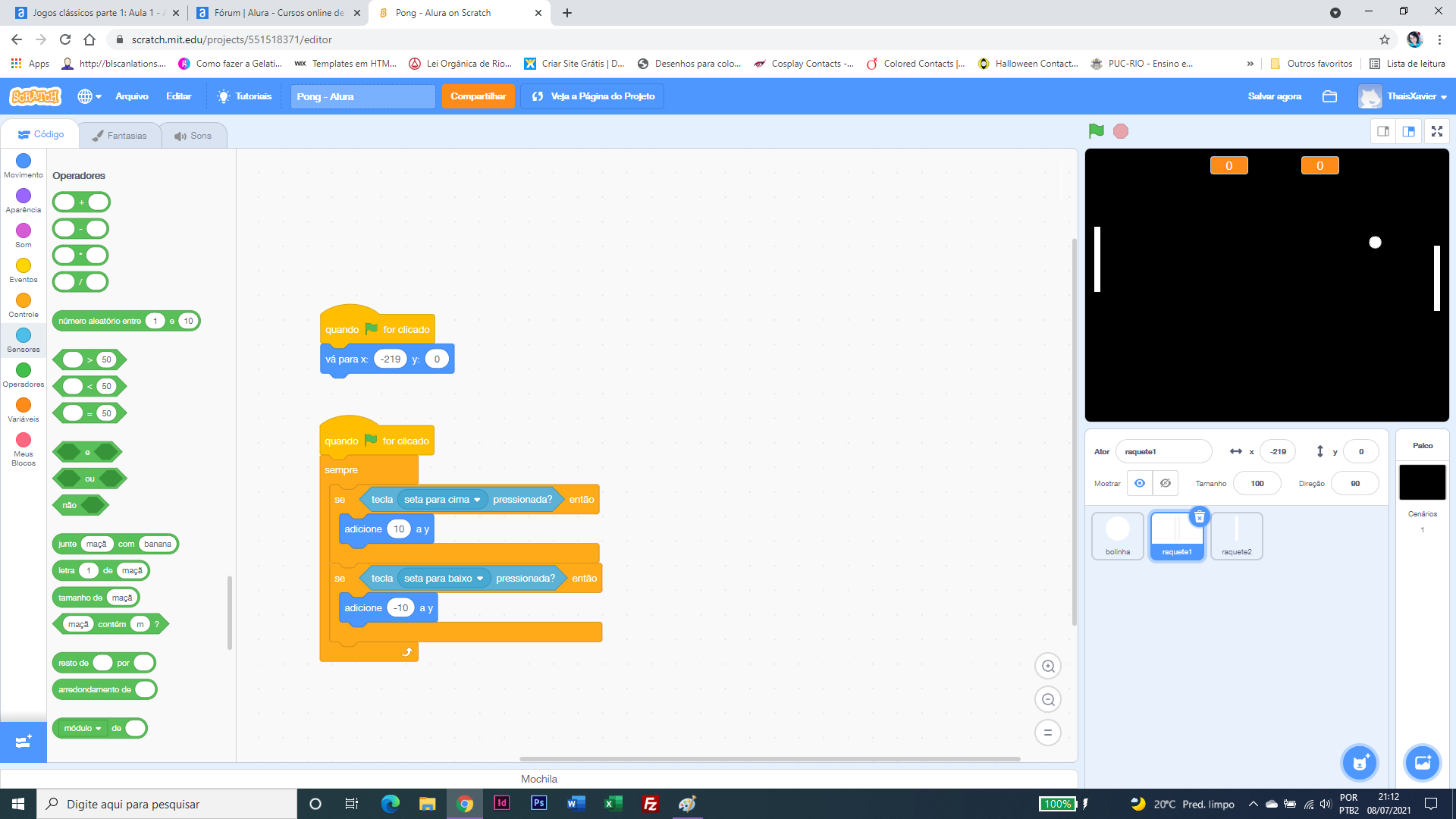This screenshot has width=1456, height=819.
Task: Open Windows Start menu
Action: point(18,803)
